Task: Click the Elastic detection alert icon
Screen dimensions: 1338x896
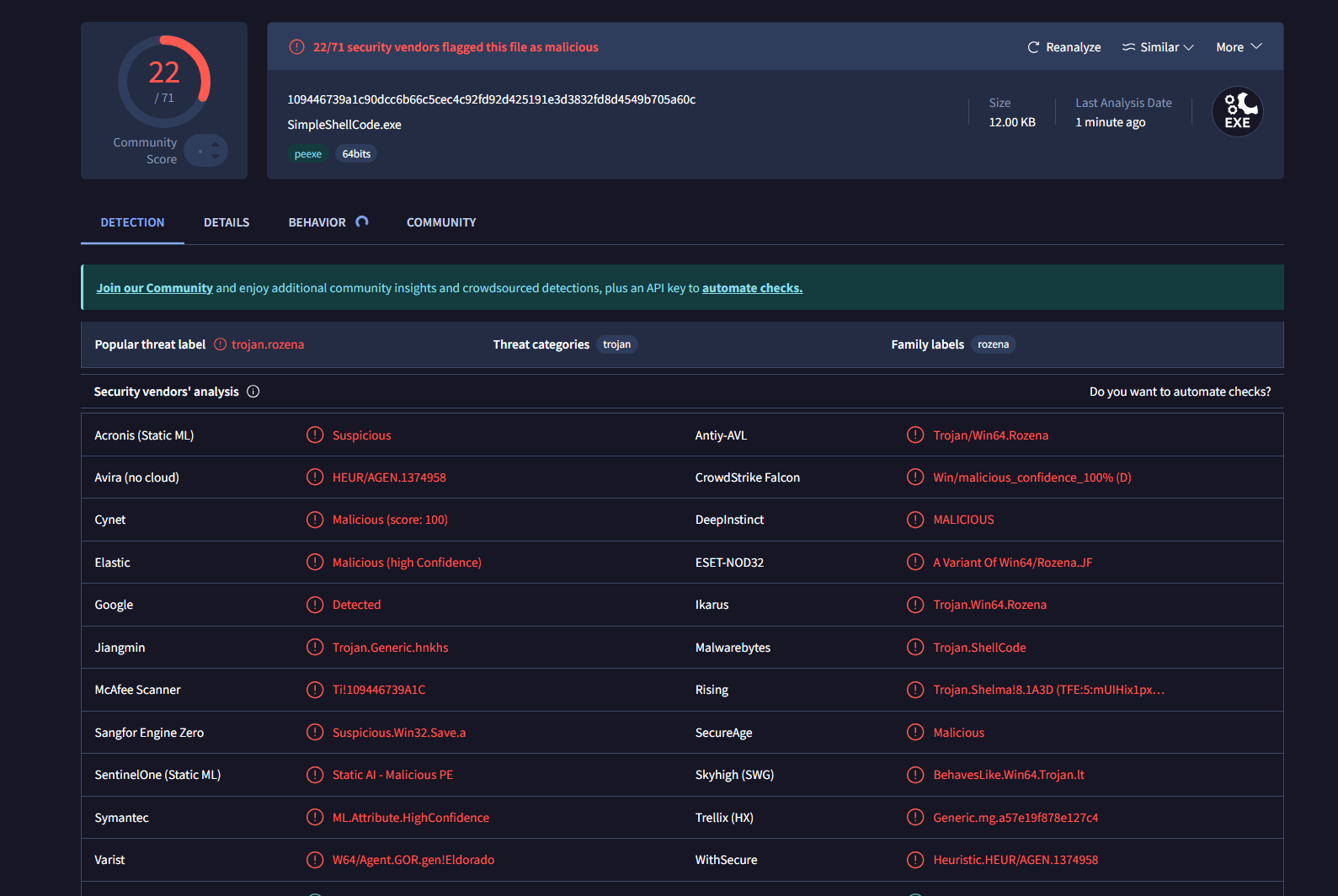Action: pyautogui.click(x=315, y=562)
